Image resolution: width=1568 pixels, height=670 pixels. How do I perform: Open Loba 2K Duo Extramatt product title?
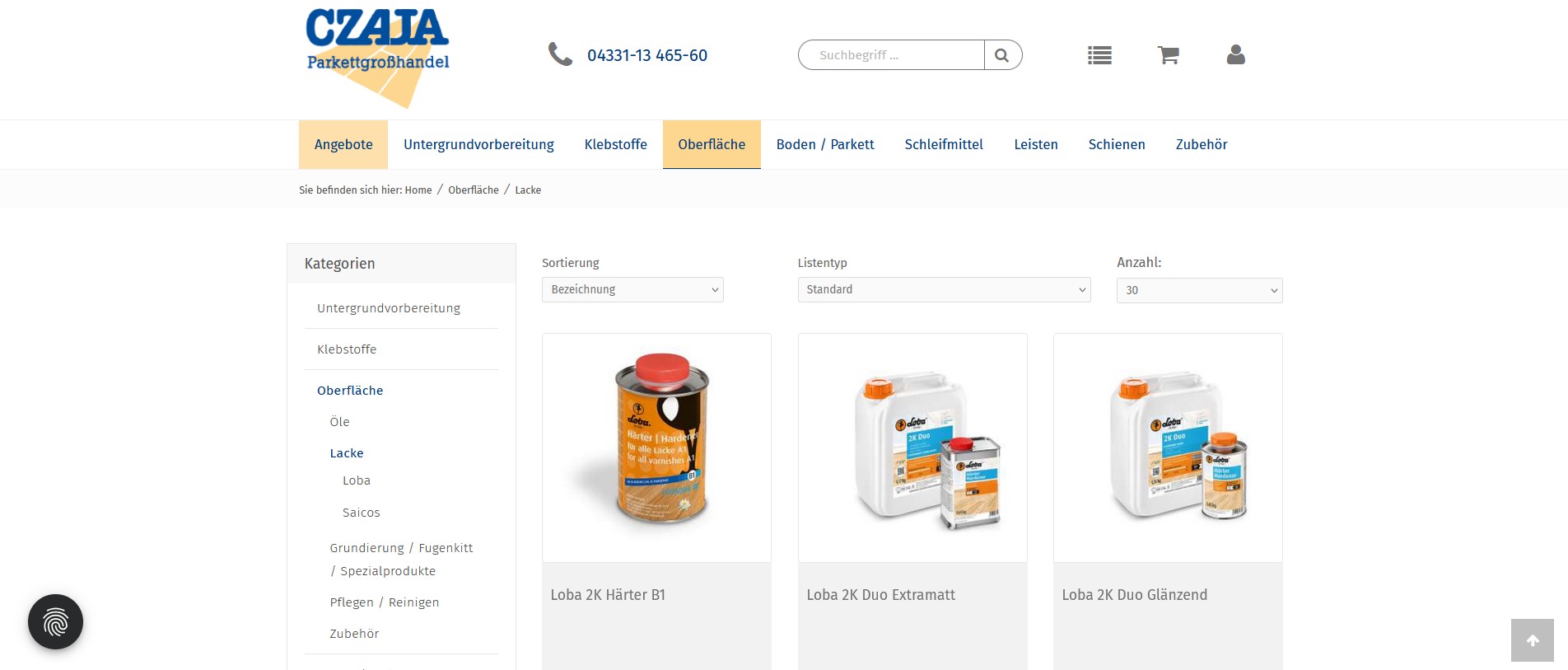click(881, 595)
